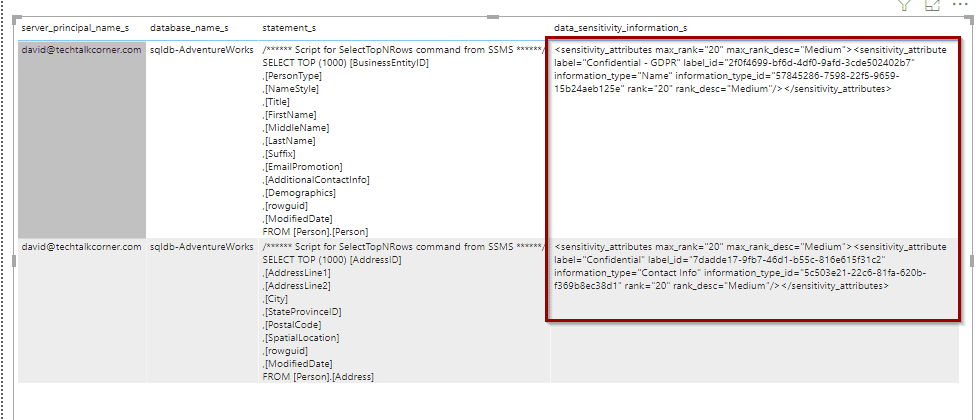Click the right-middle edge handle of the visual
Screen dimensions: 978x420
pyautogui.click(x=972, y=261)
